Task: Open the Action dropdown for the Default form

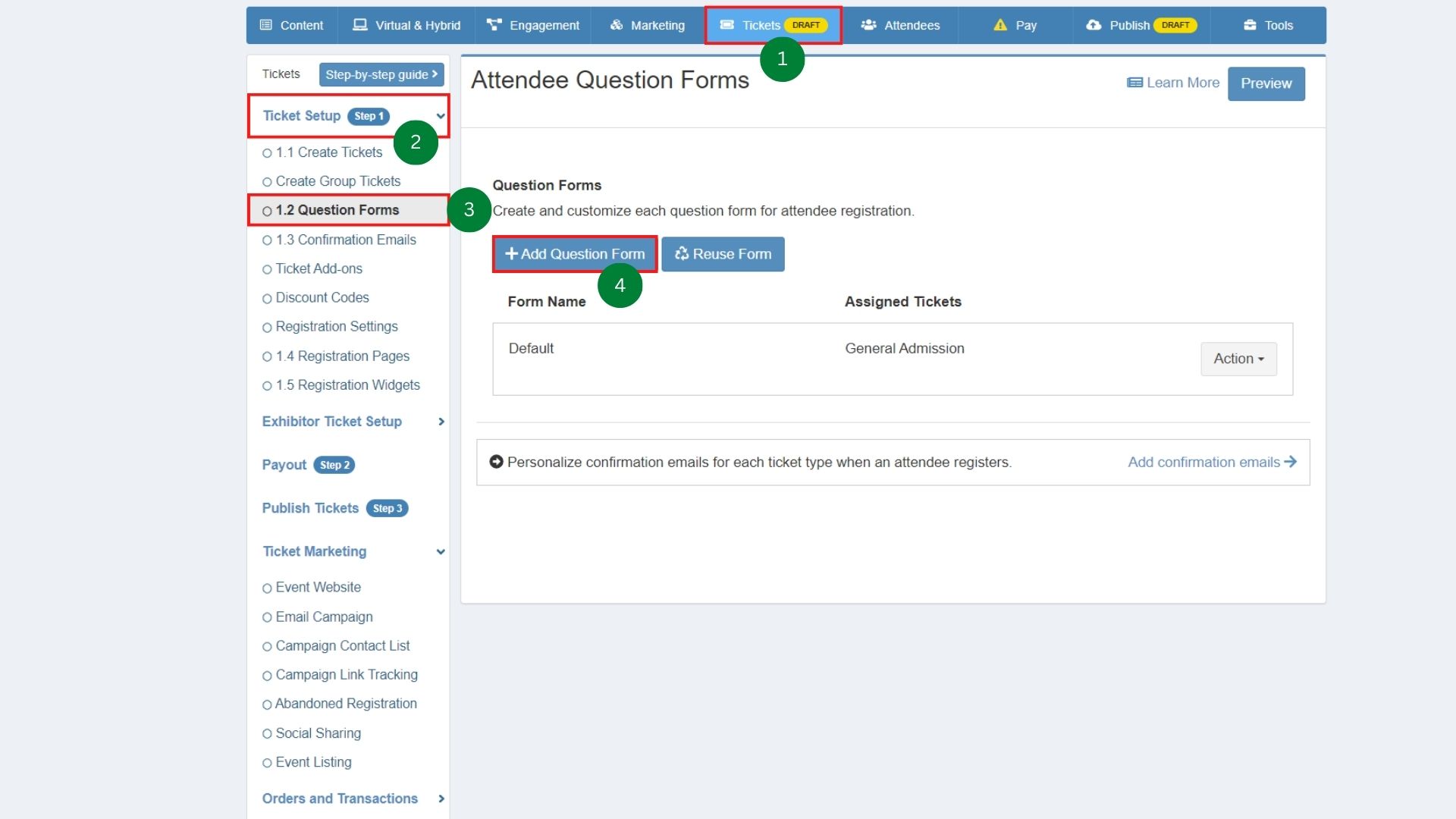Action: click(1238, 359)
